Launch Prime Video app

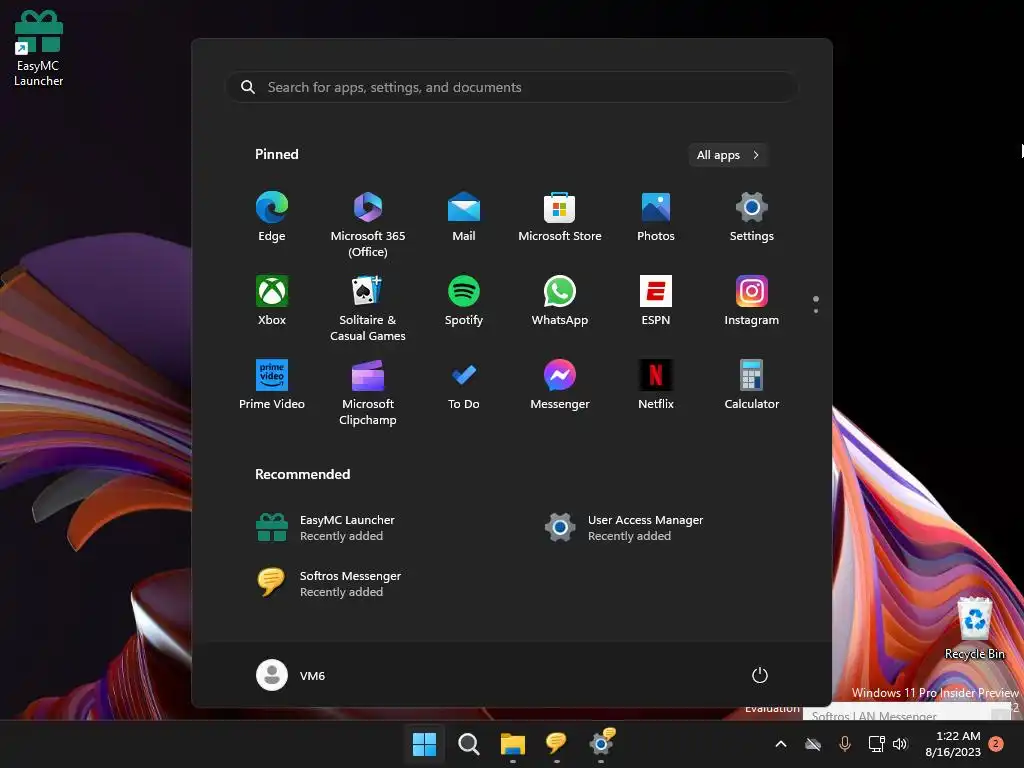[x=272, y=385]
